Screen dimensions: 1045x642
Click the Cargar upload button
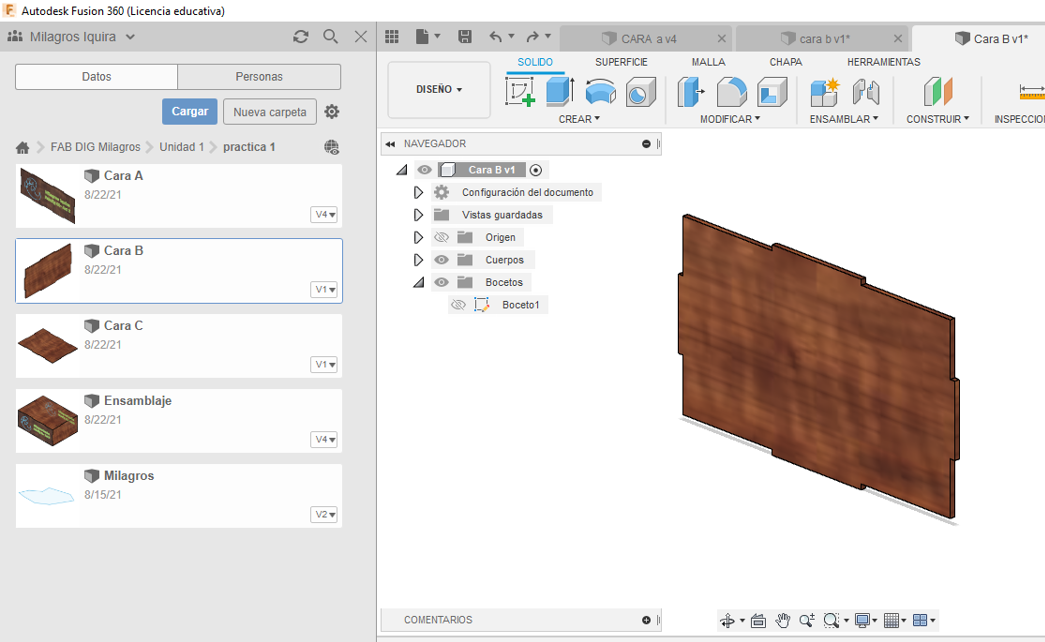tap(189, 111)
